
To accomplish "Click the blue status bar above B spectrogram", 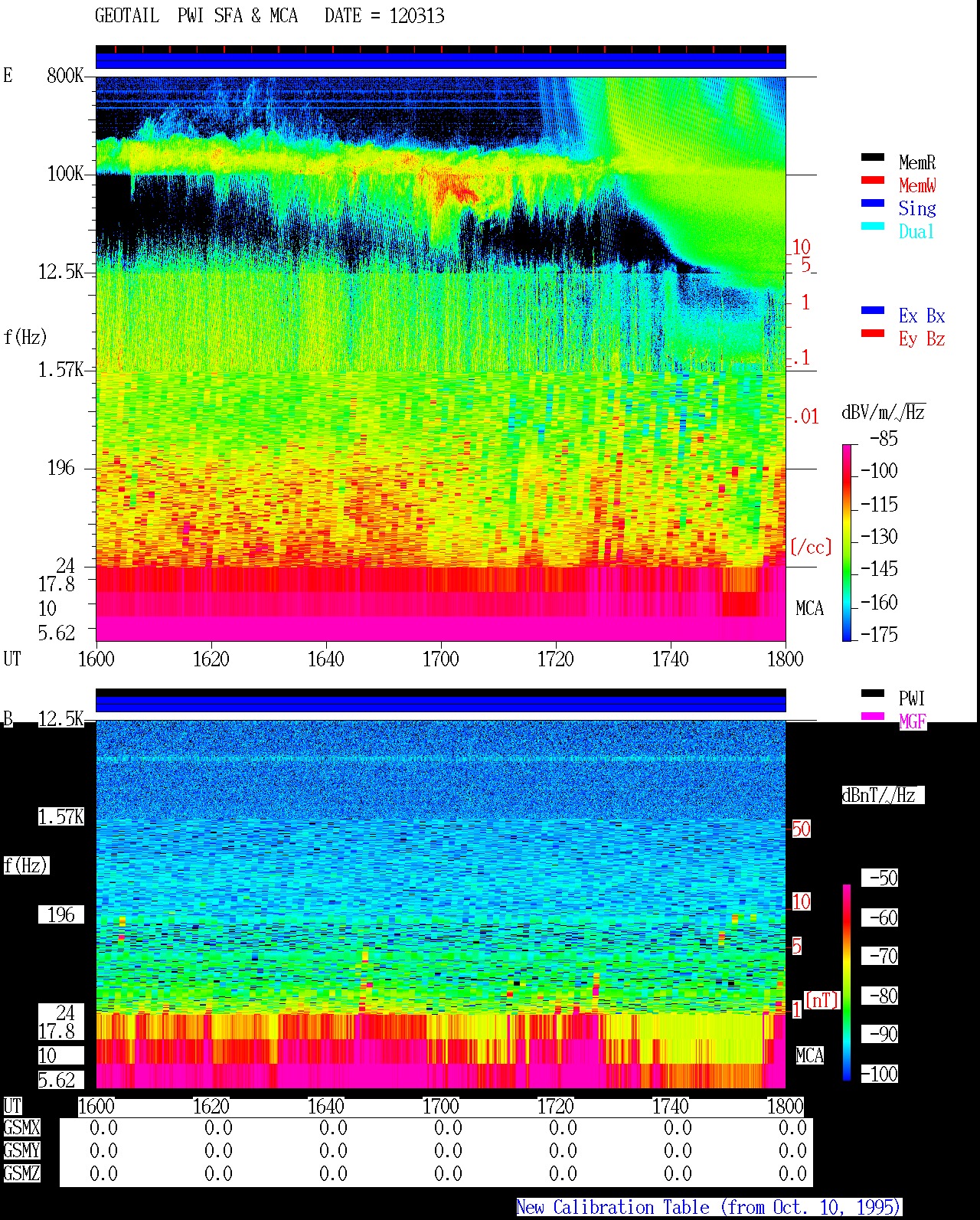I will pos(440,704).
